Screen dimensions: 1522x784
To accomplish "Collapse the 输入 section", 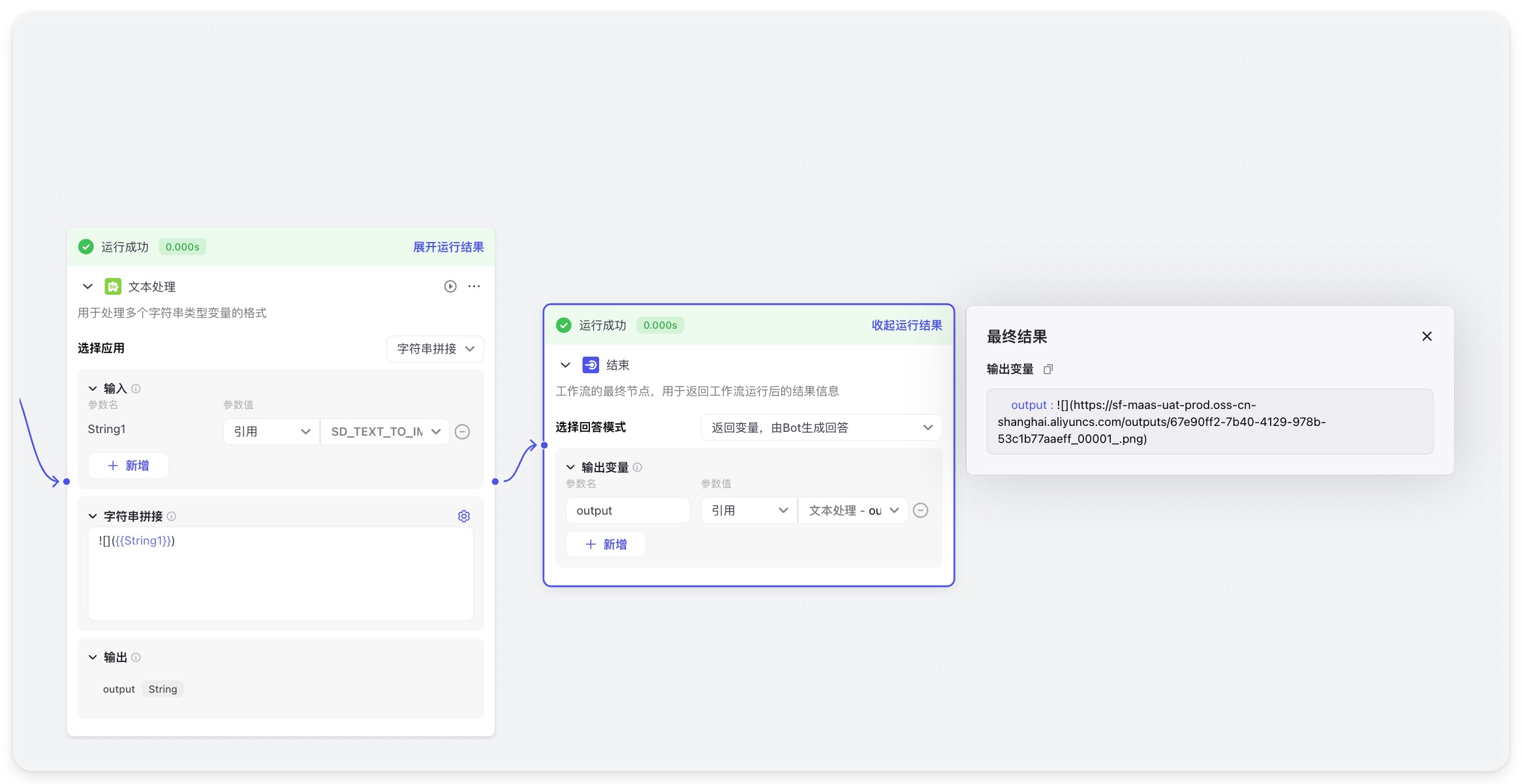I will (x=93, y=389).
